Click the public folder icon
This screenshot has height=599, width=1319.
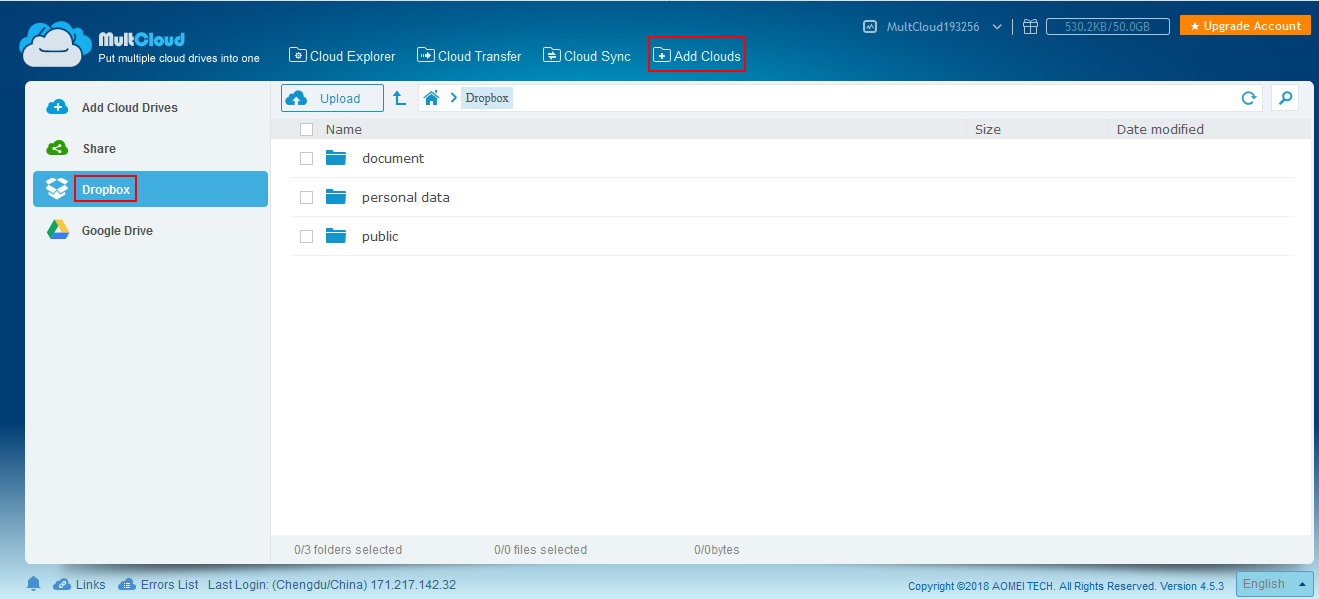[336, 236]
